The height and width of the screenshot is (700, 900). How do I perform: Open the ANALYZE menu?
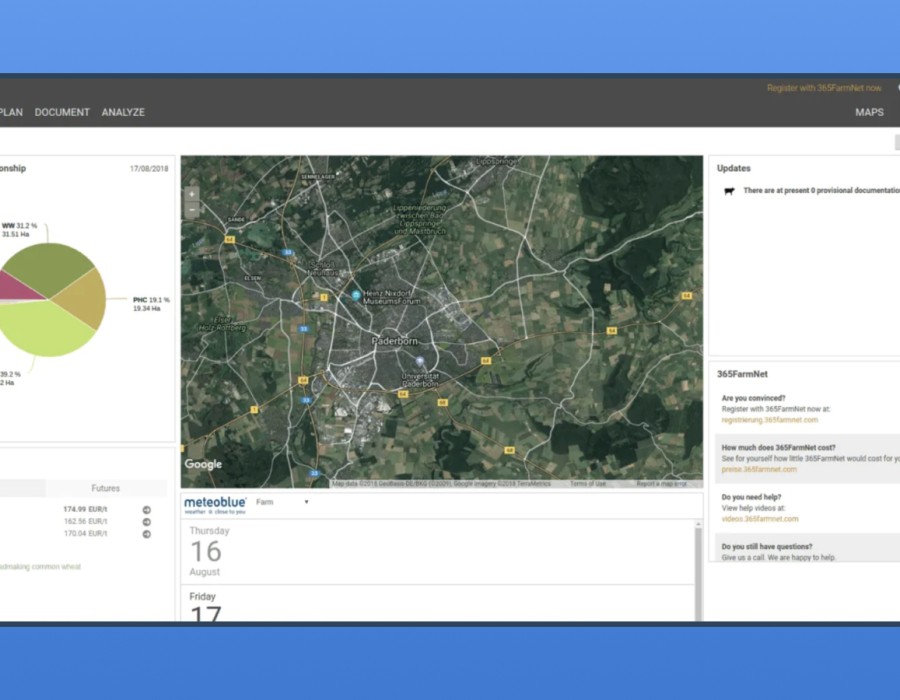[x=123, y=112]
